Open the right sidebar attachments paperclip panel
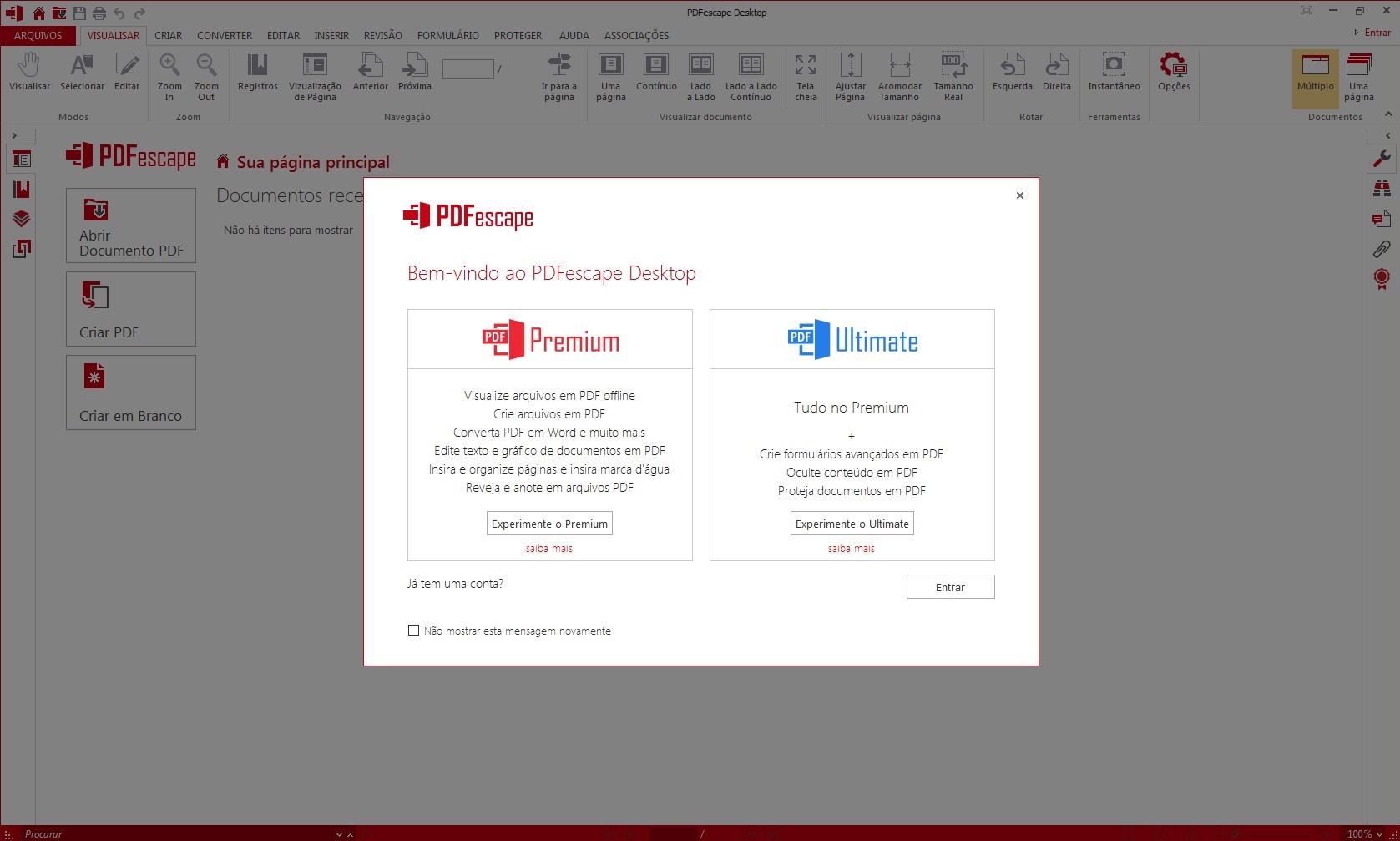The image size is (1400, 841). tap(1382, 249)
